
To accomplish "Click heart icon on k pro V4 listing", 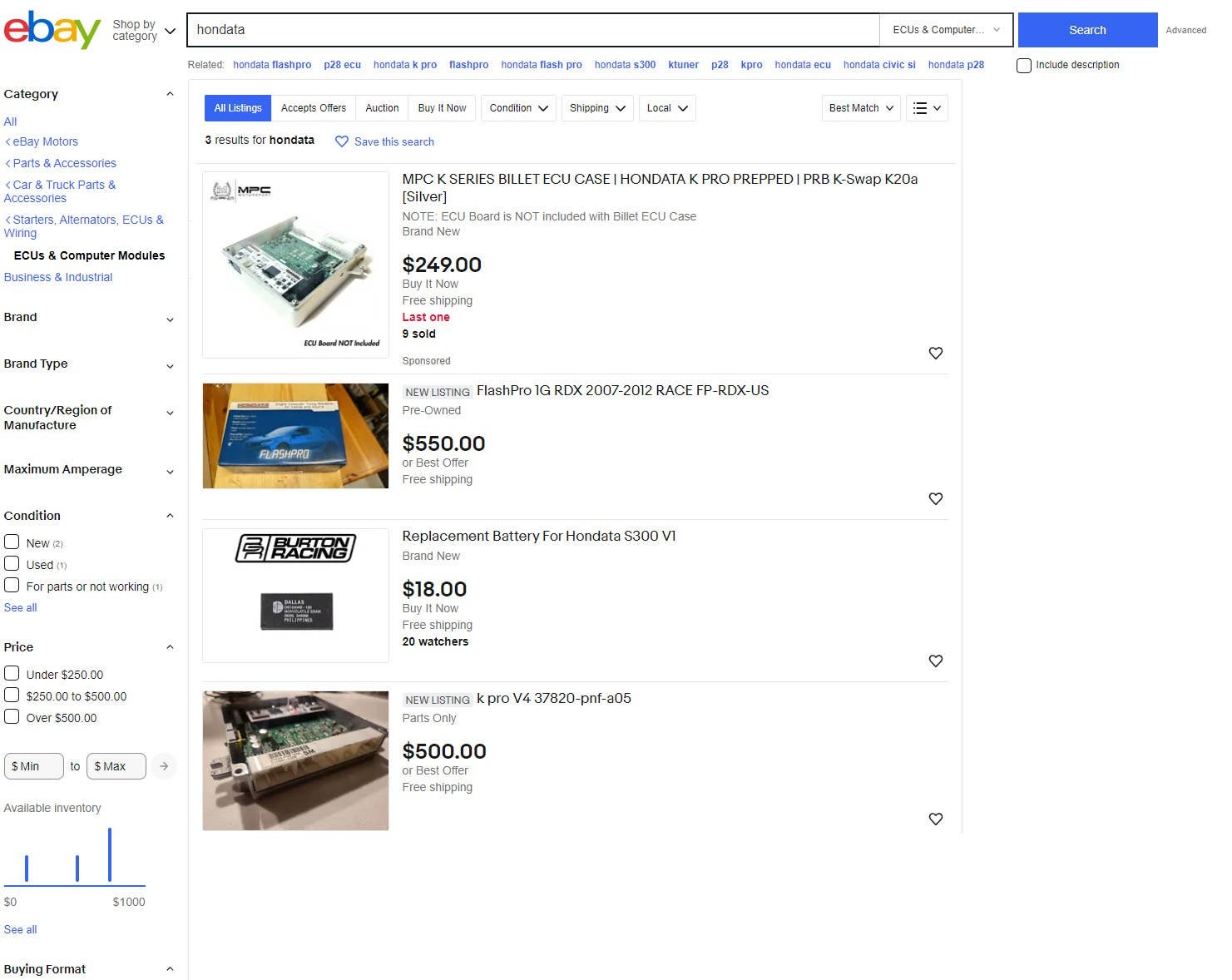I will pyautogui.click(x=935, y=819).
